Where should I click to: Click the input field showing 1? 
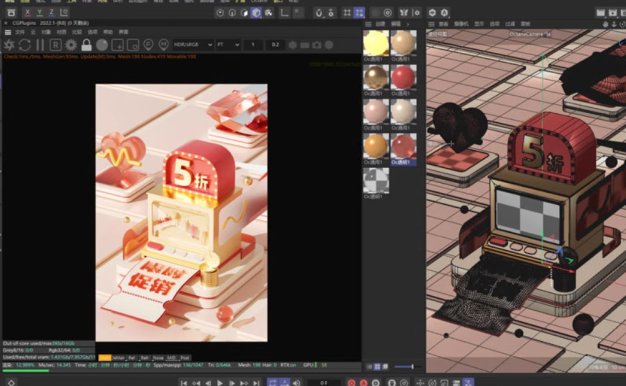253,45
